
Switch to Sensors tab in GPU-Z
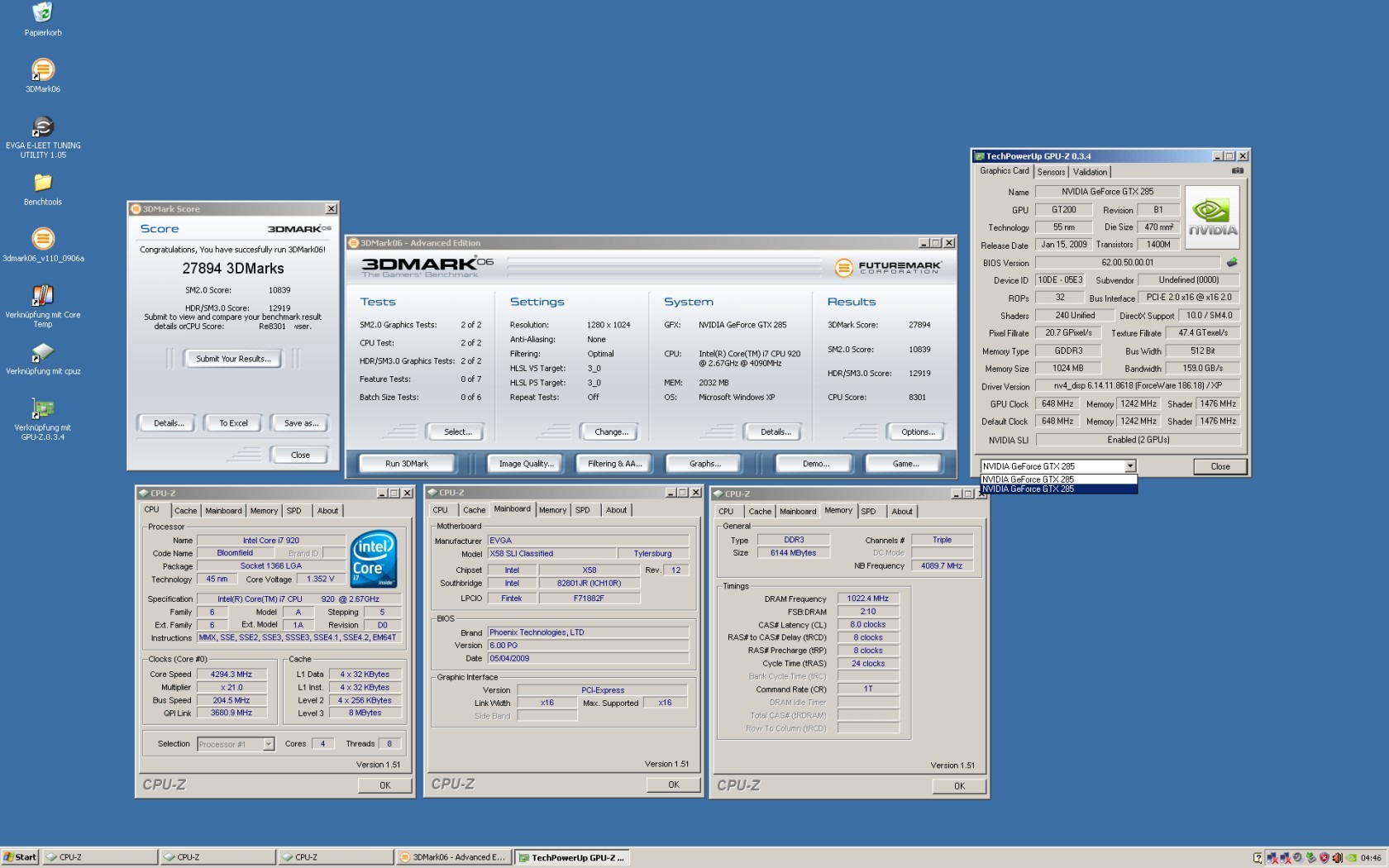1051,172
